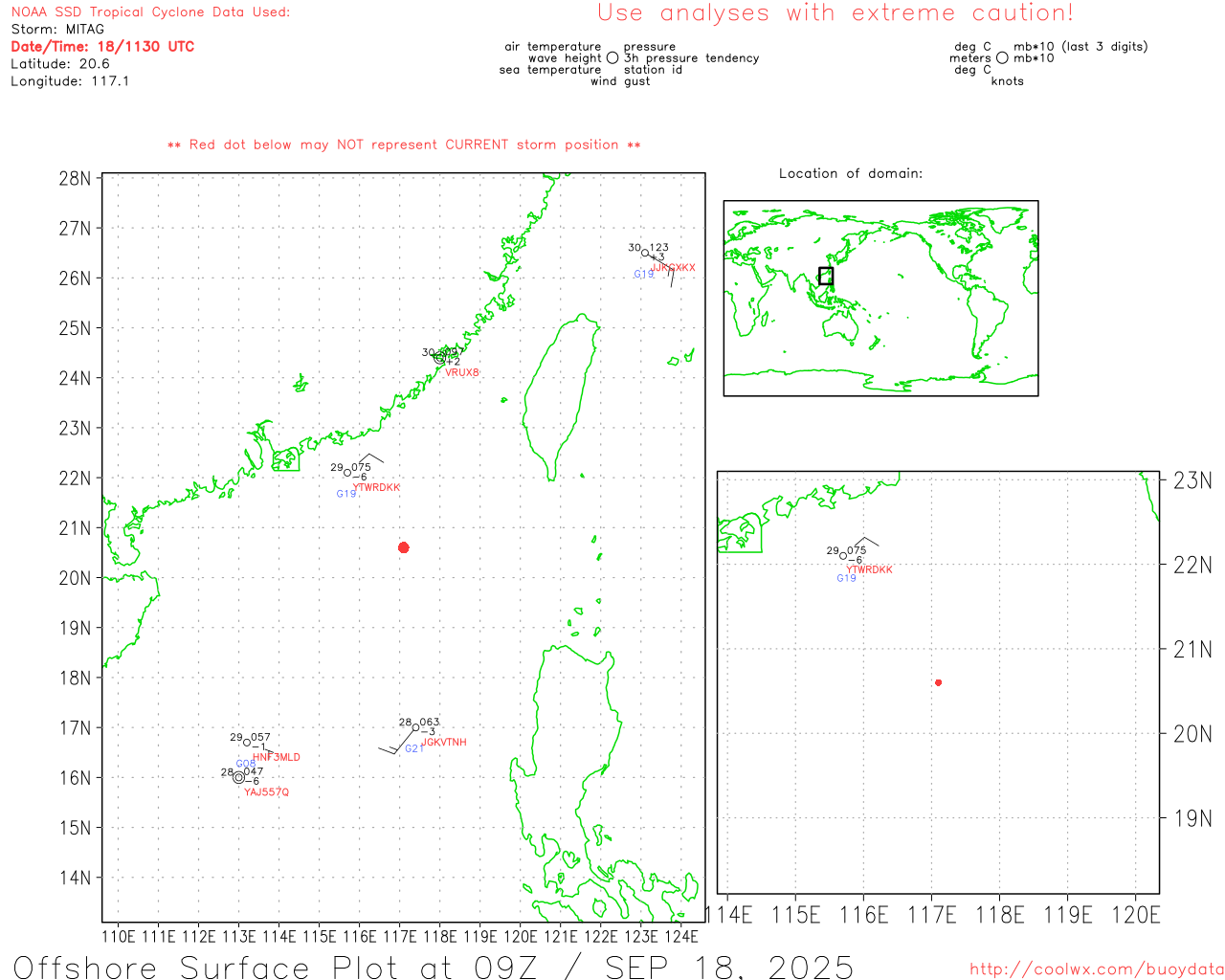Click the '3h pressure tendency' legend label

pyautogui.click(x=692, y=58)
